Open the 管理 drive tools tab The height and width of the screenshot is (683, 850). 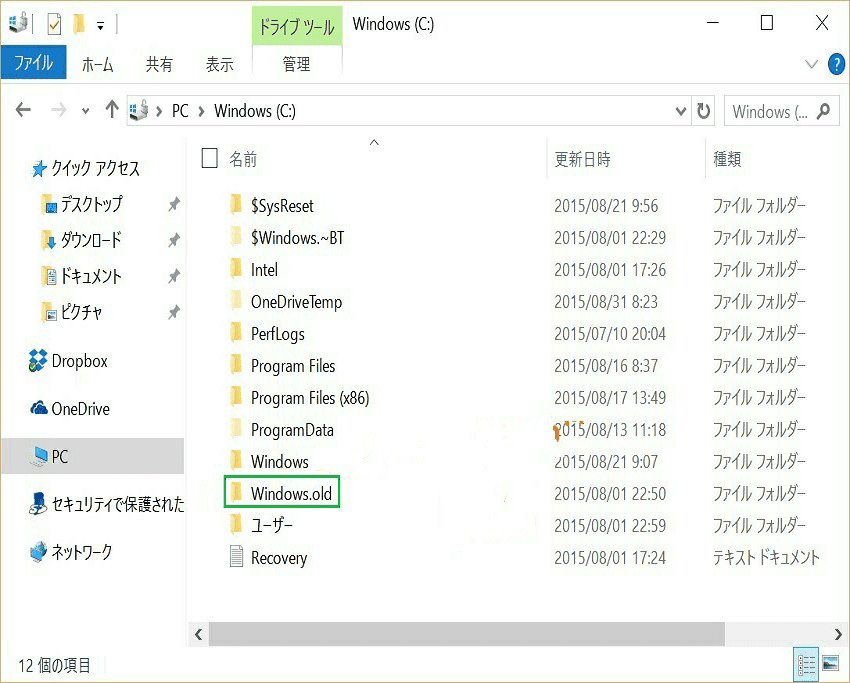click(x=297, y=65)
